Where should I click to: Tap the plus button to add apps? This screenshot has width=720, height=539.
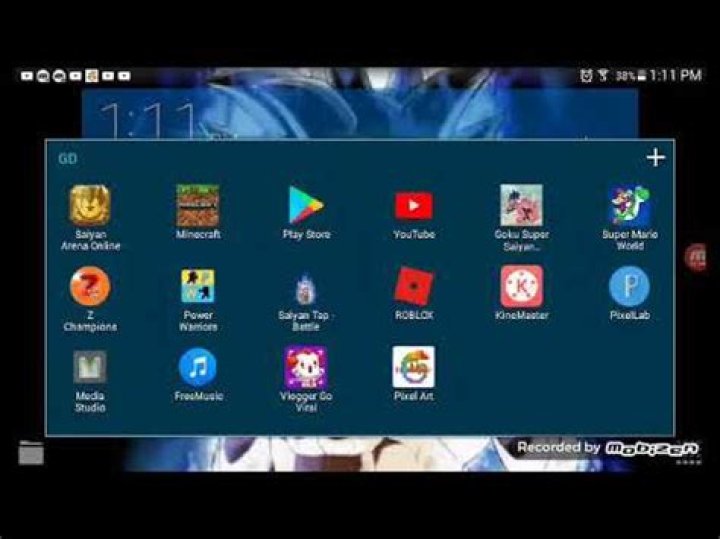[x=655, y=158]
